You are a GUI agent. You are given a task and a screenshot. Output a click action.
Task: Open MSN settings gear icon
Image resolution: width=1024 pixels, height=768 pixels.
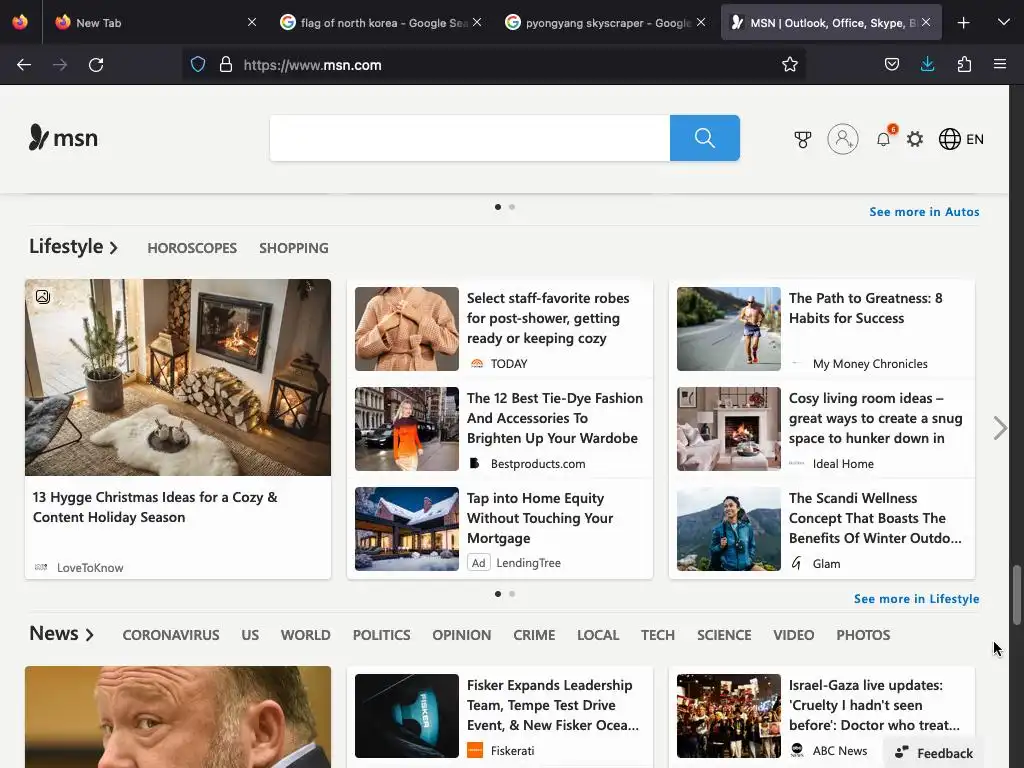tap(915, 139)
